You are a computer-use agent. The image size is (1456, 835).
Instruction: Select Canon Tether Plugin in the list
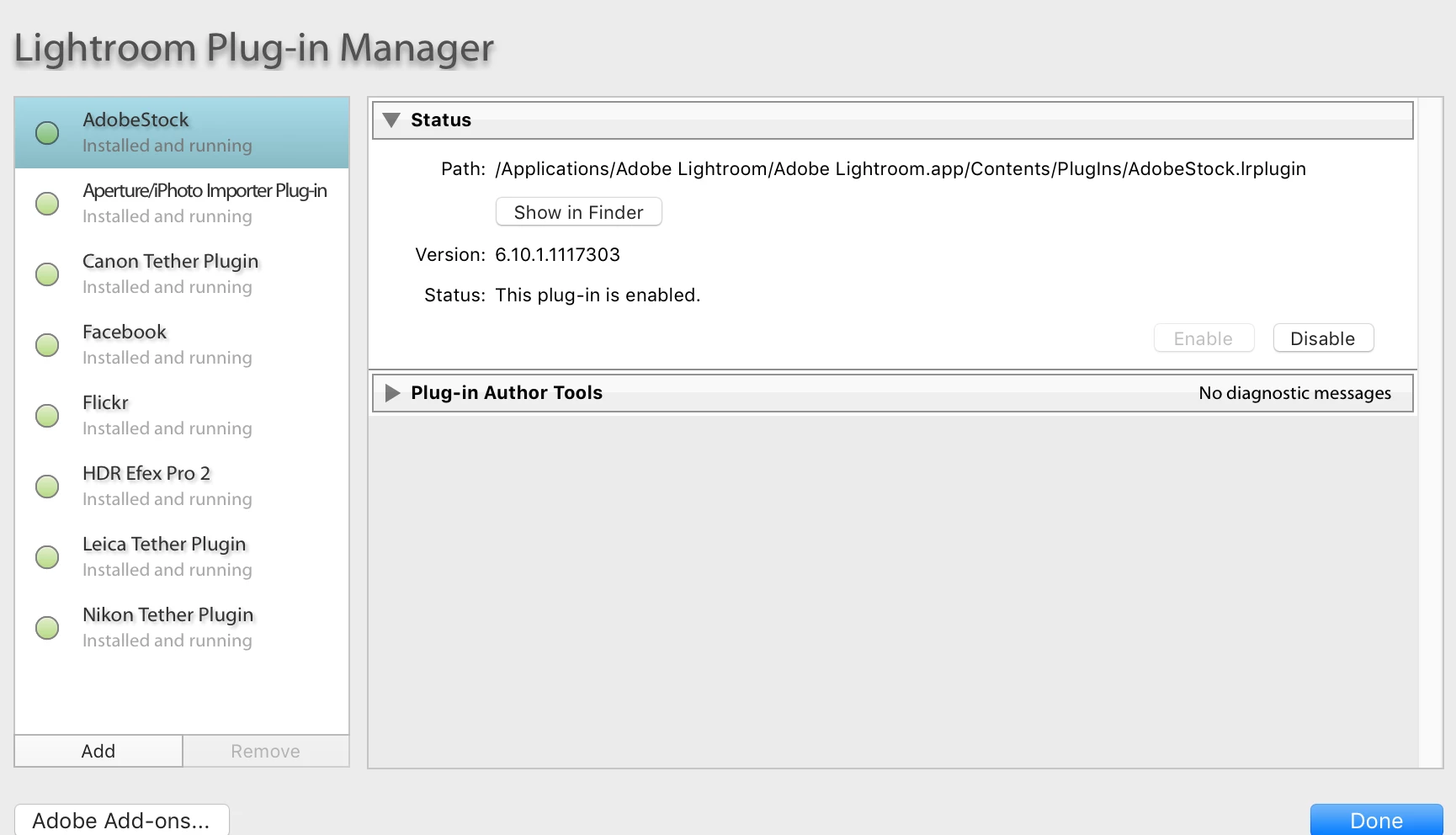(x=182, y=274)
